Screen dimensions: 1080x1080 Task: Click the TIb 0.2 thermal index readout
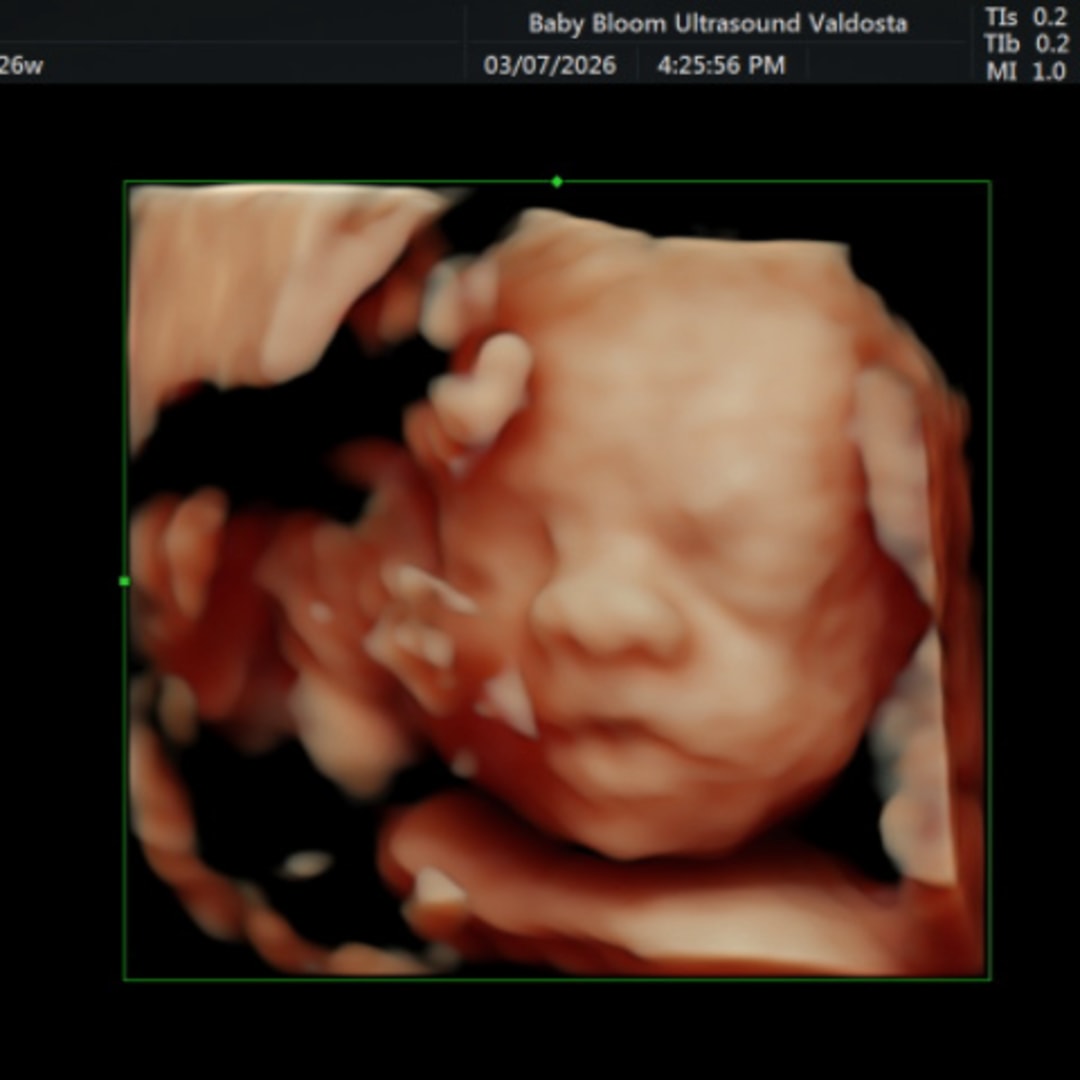pyautogui.click(x=1025, y=44)
